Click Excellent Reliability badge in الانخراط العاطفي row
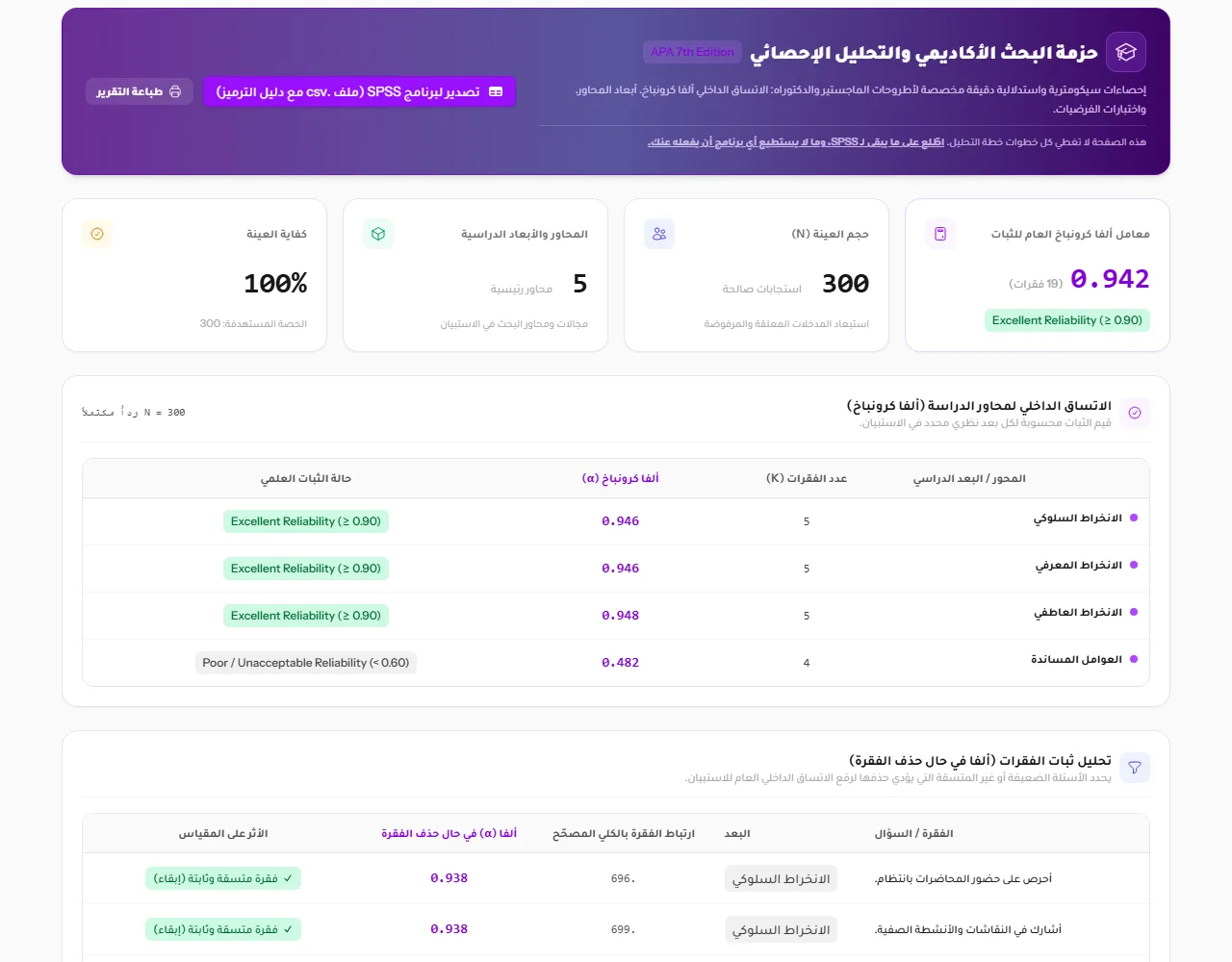The width and height of the screenshot is (1232, 962). 306,616
